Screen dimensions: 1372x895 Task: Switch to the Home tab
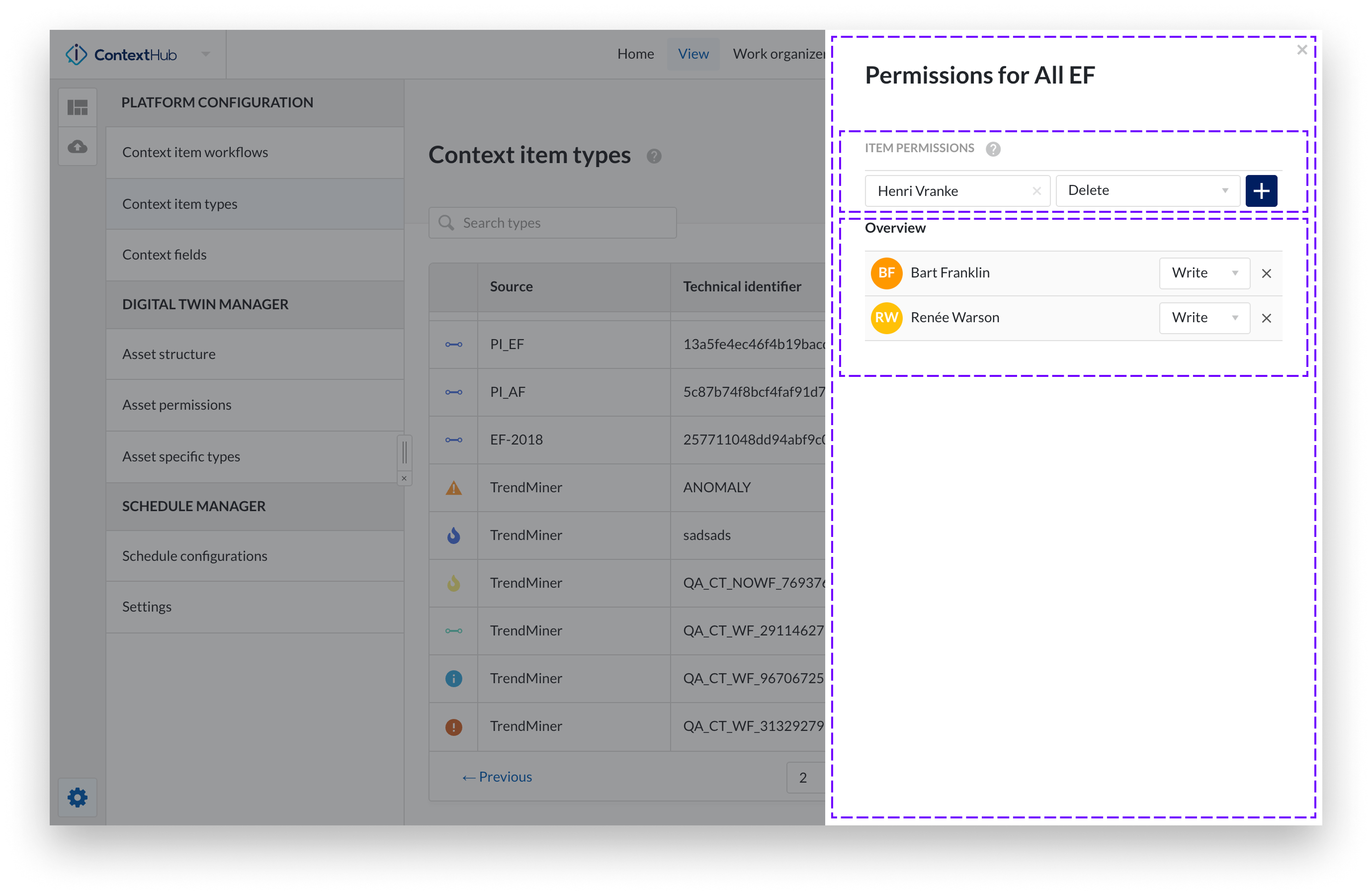tap(635, 54)
